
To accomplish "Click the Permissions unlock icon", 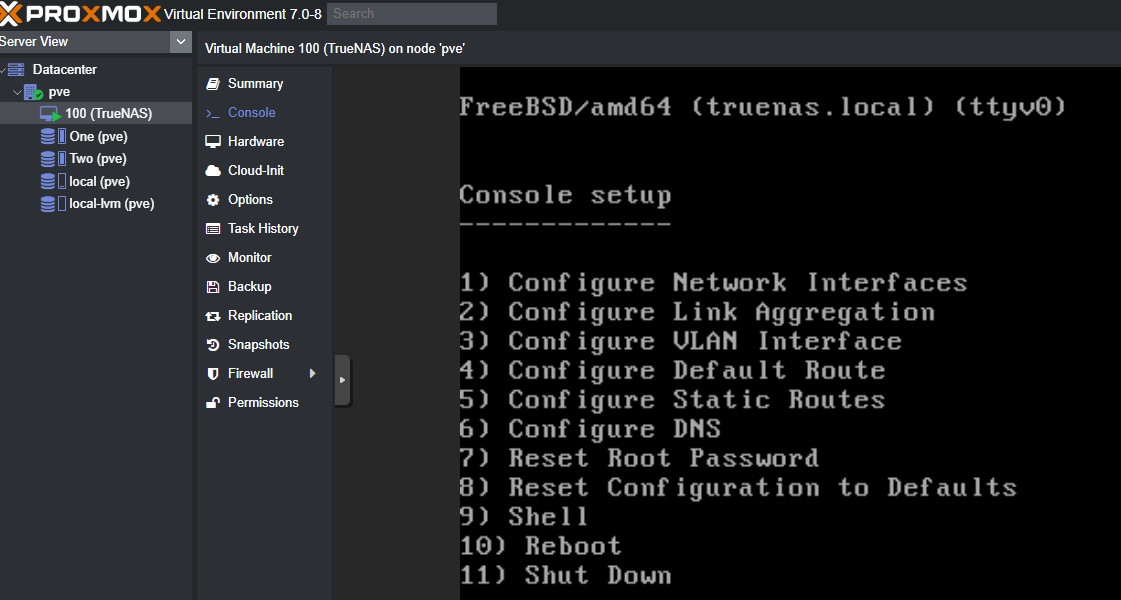I will pos(212,403).
